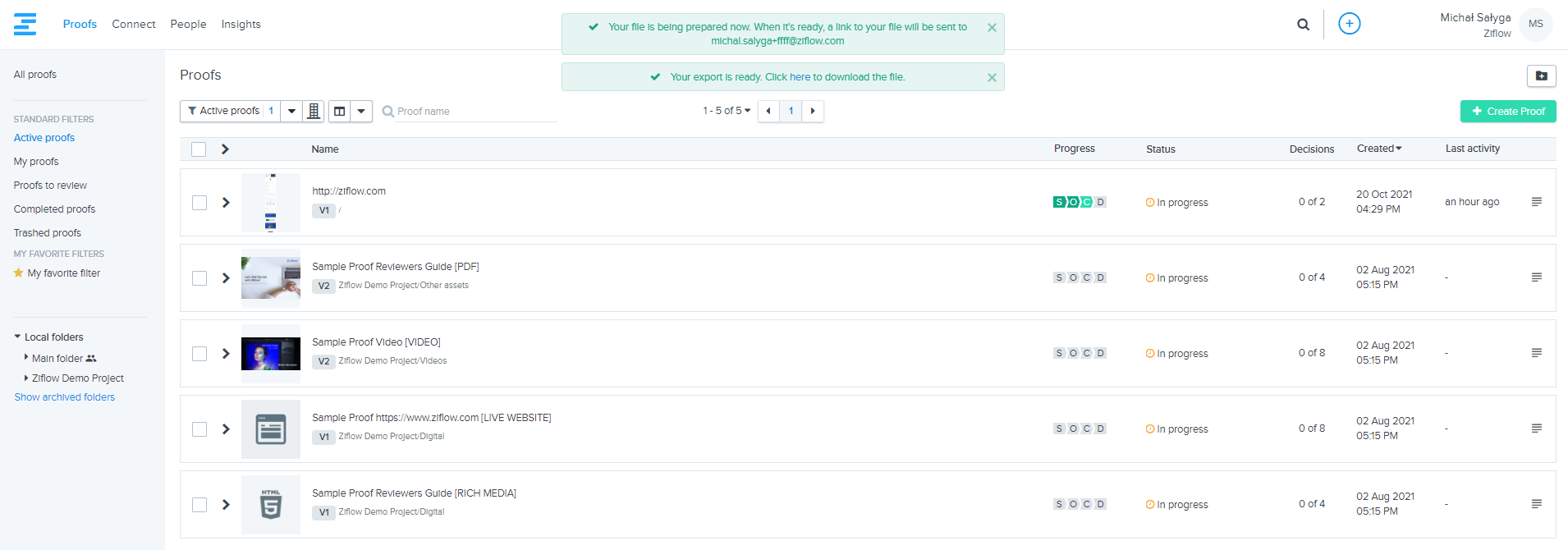Switch to the People tab
This screenshot has width=1568, height=550.
[188, 25]
